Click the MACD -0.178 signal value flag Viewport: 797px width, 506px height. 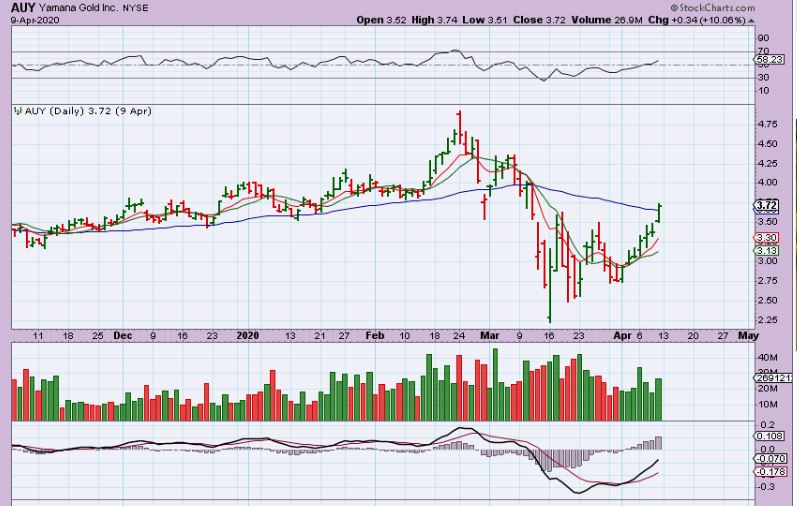pyautogui.click(x=770, y=472)
